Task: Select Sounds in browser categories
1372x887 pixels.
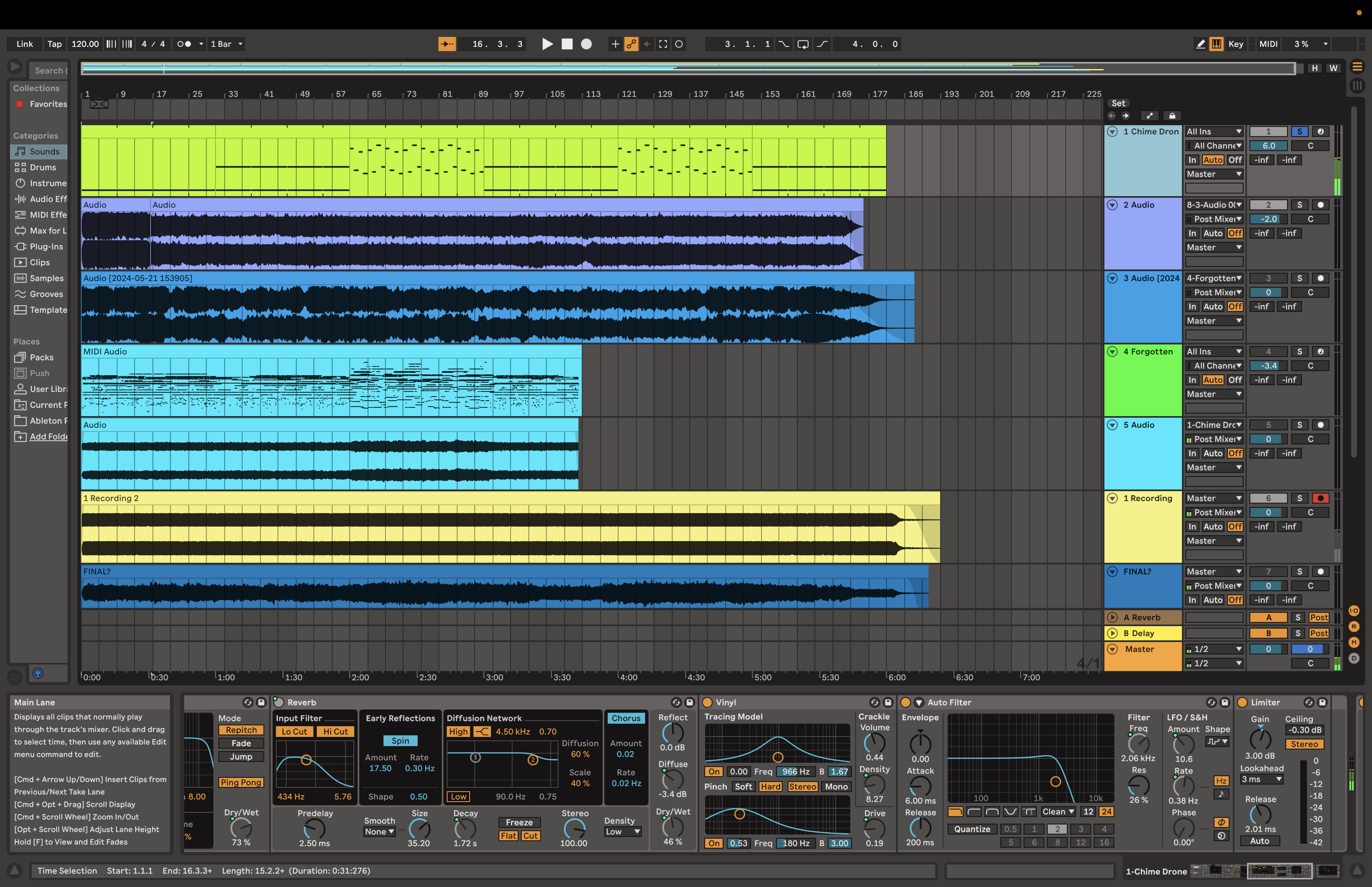Action: click(x=39, y=152)
